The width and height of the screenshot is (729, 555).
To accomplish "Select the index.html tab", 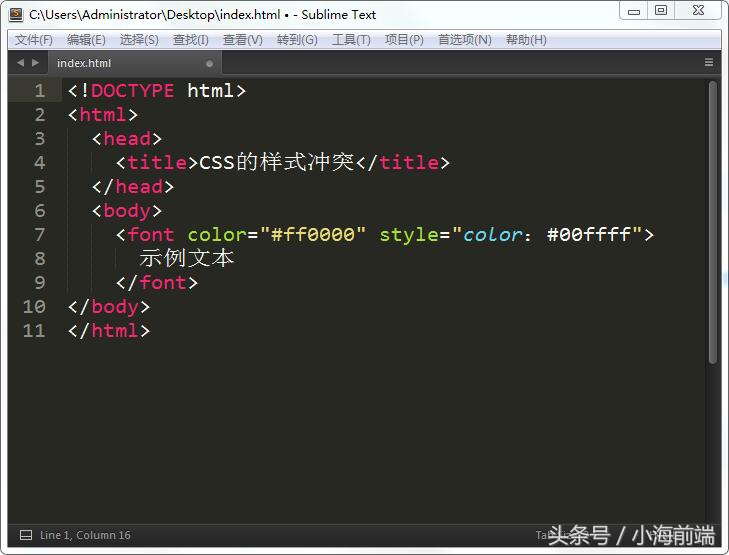I will pyautogui.click(x=134, y=63).
